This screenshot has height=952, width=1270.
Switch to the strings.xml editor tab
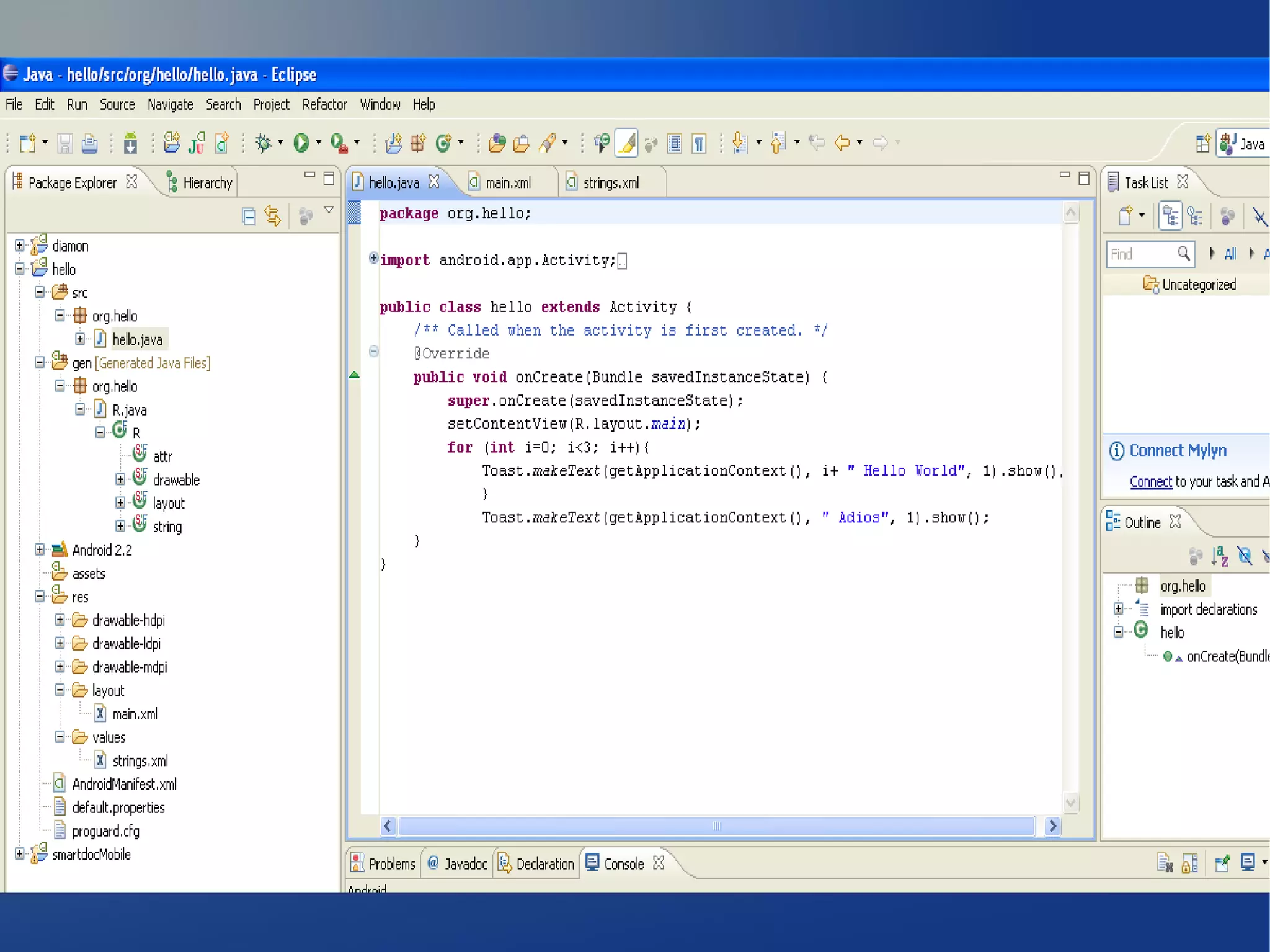click(x=610, y=183)
